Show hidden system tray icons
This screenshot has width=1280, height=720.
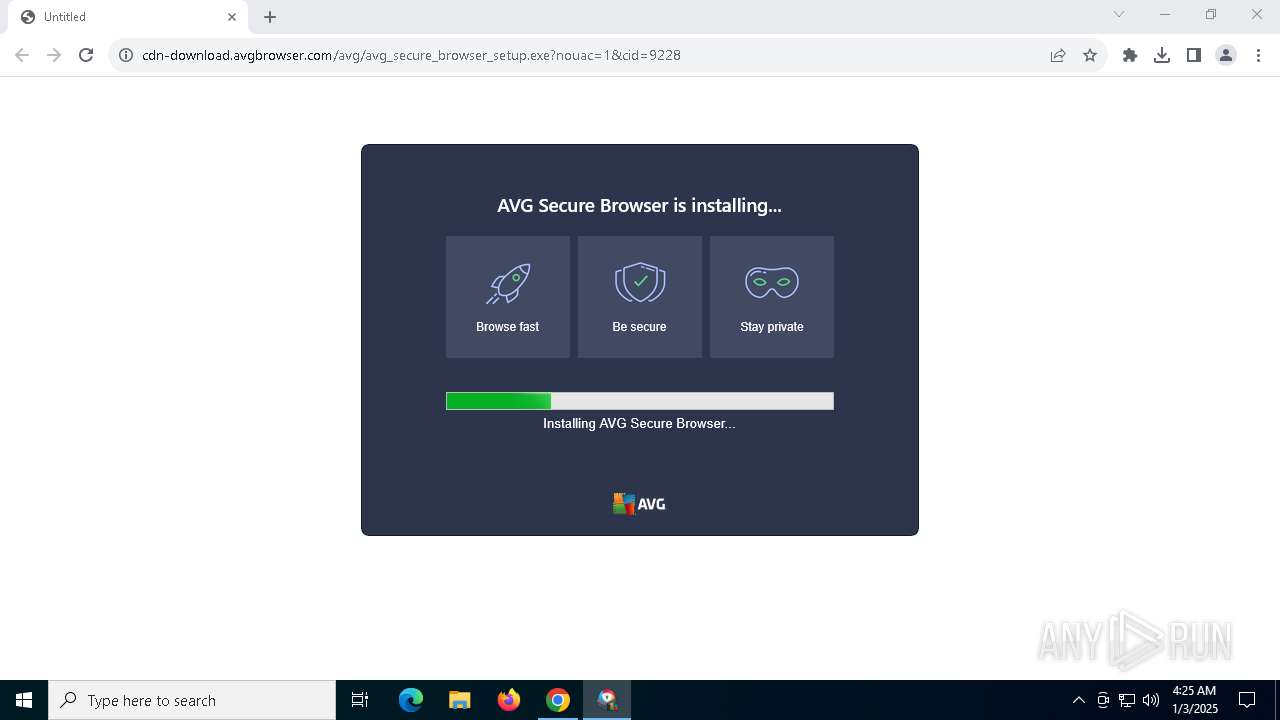click(1078, 700)
